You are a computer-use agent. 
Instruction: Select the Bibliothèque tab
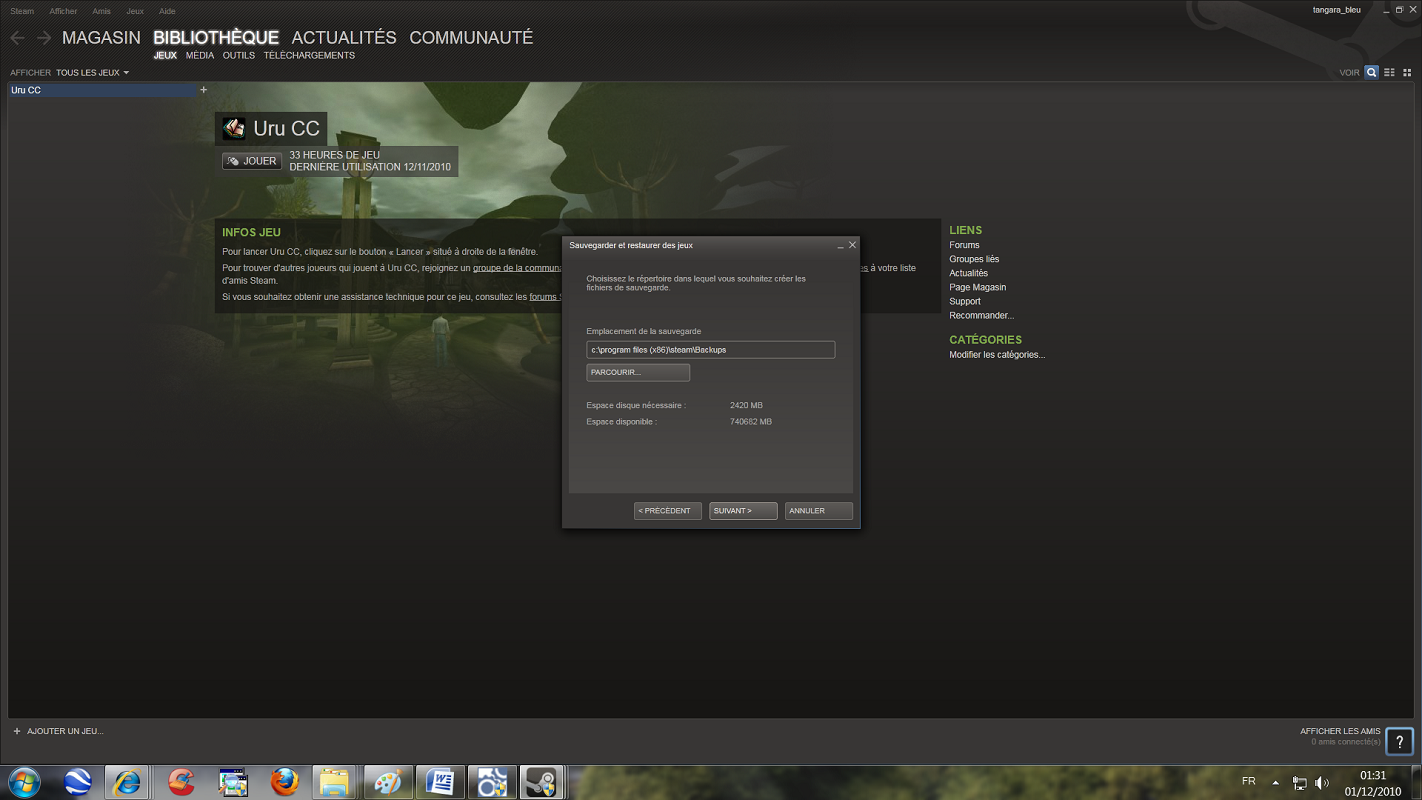pyautogui.click(x=216, y=38)
